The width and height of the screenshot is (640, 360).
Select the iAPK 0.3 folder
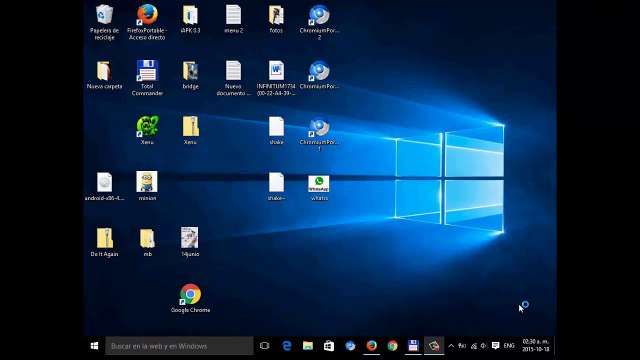[190, 19]
